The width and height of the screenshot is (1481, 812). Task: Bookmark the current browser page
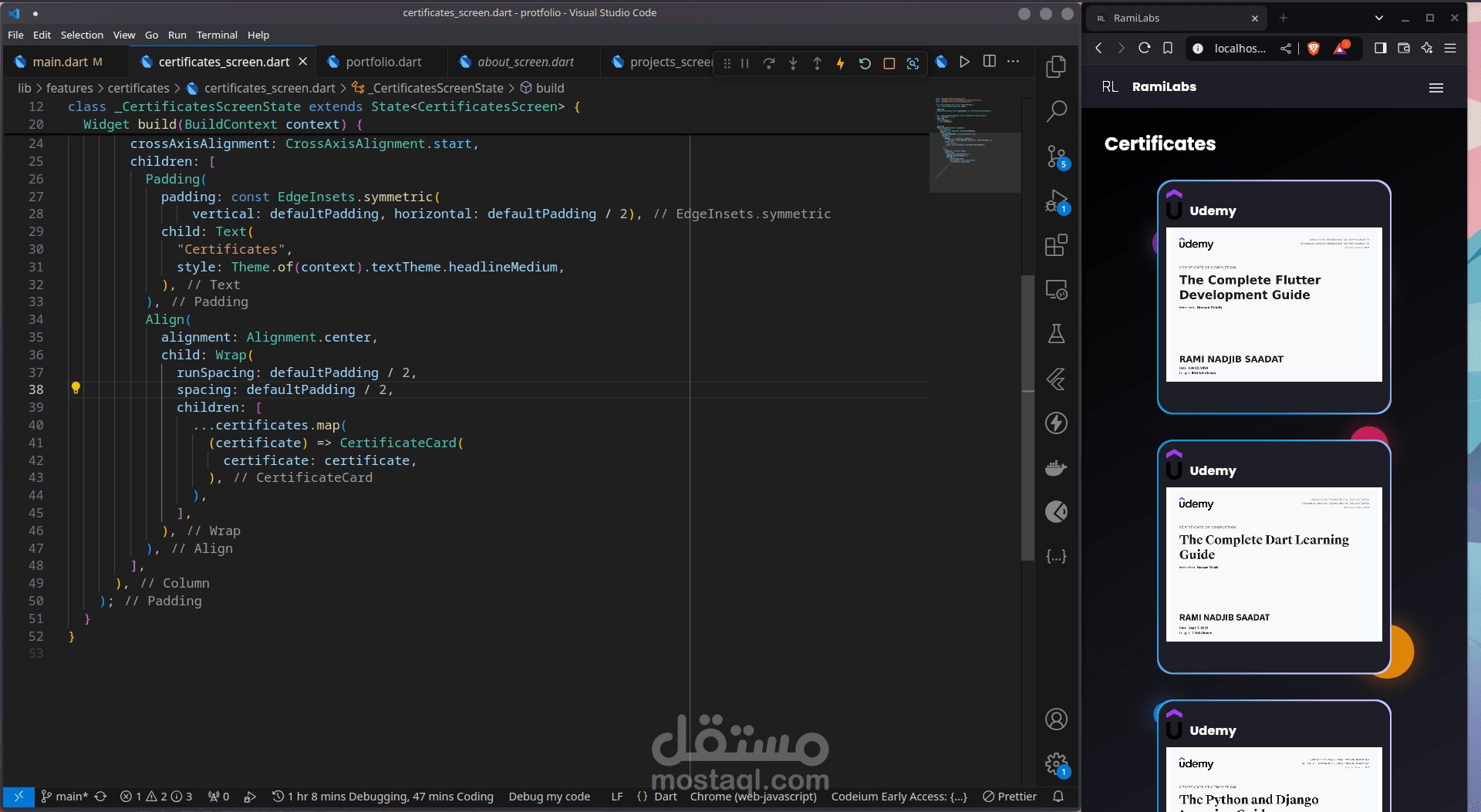tap(1168, 48)
